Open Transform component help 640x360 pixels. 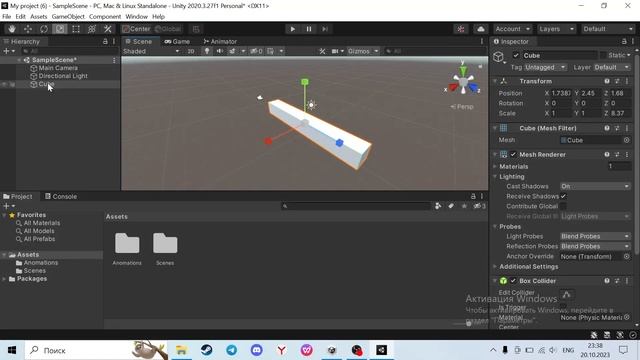coord(607,81)
